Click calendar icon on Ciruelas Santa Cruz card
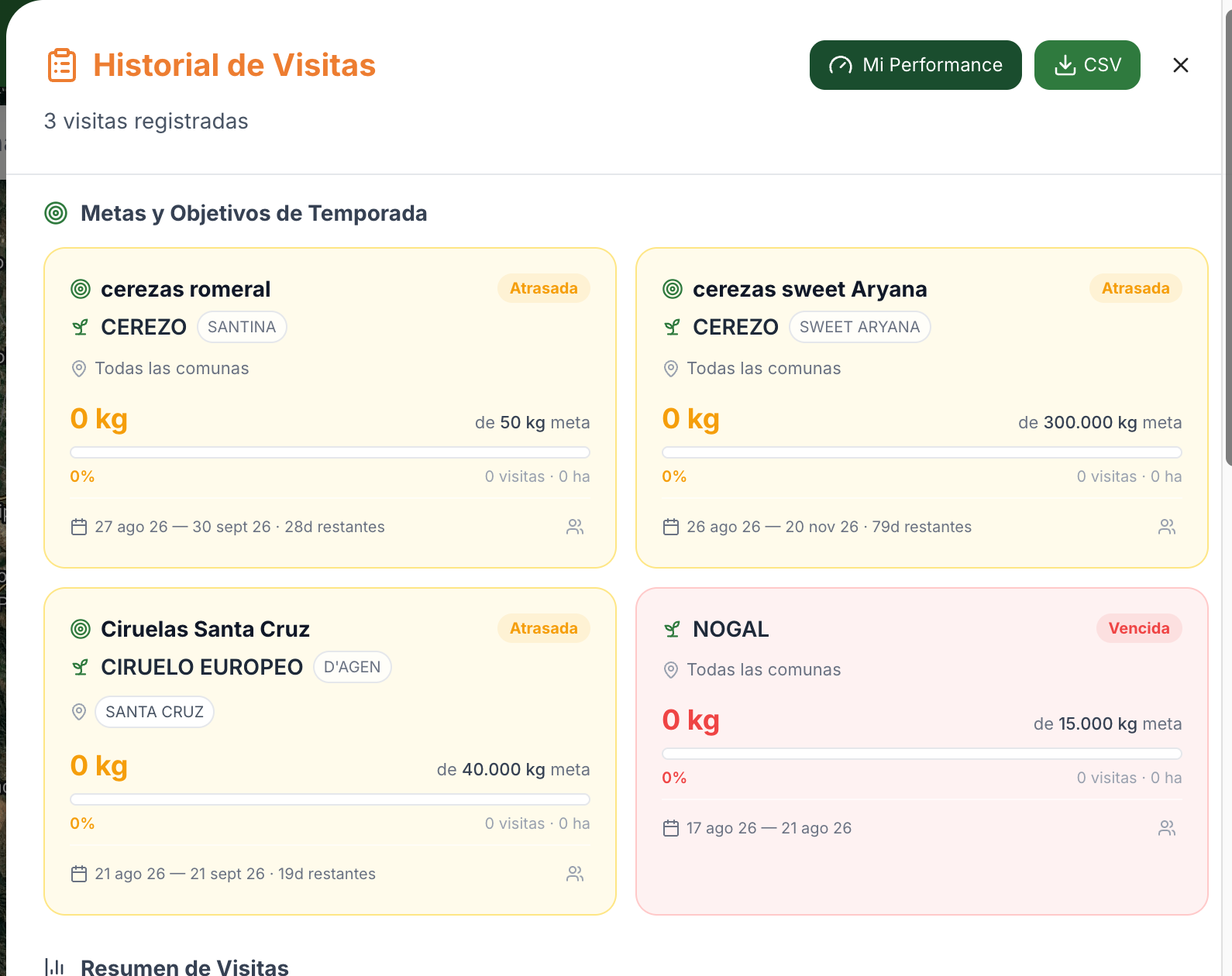 [79, 874]
